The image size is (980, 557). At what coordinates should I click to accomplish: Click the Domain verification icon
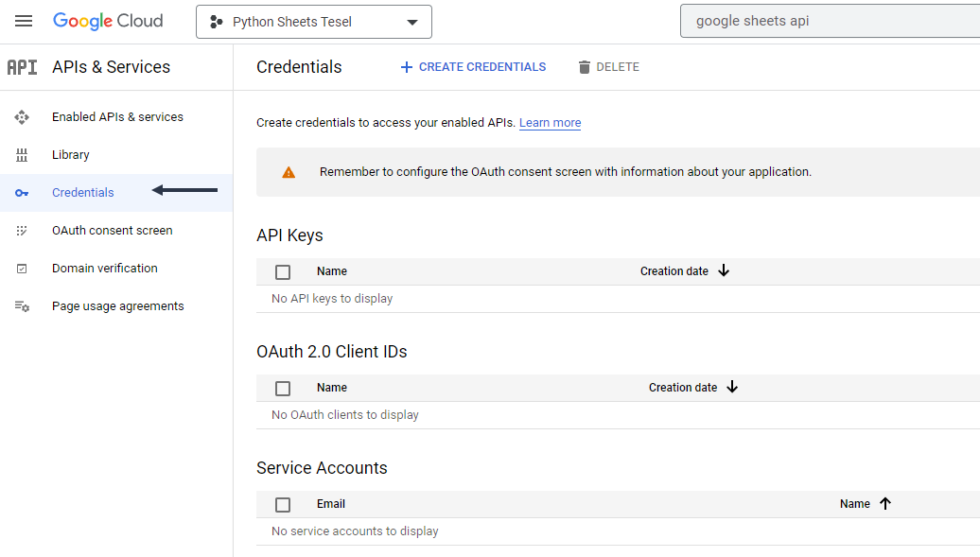pos(22,269)
